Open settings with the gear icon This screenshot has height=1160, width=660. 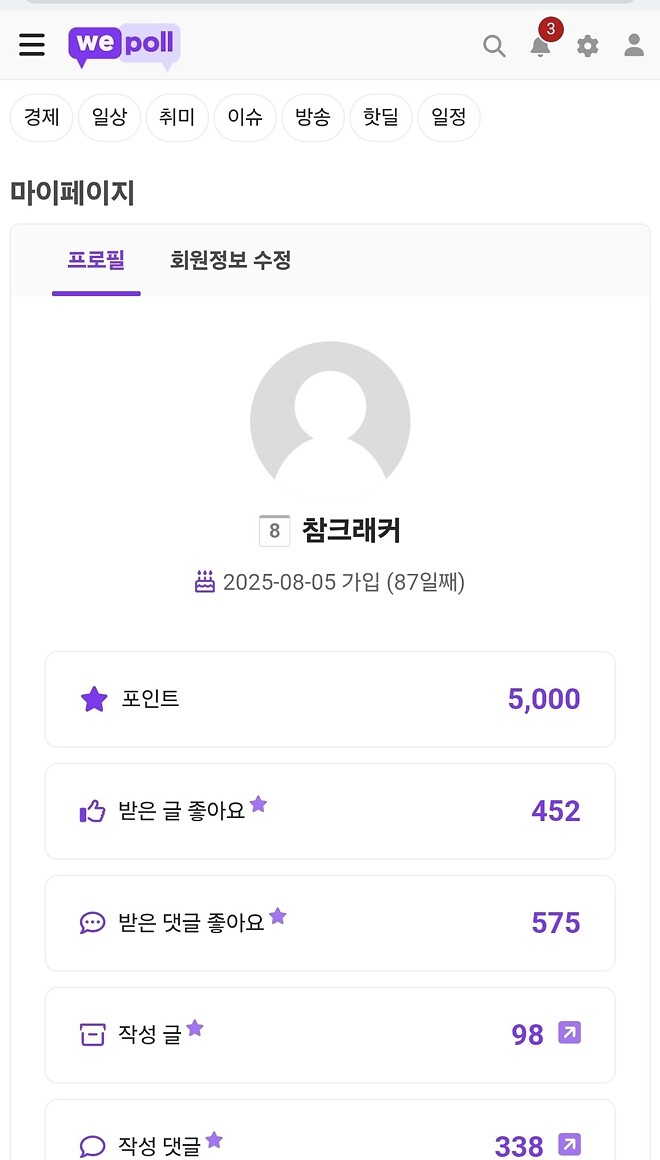pyautogui.click(x=587, y=45)
